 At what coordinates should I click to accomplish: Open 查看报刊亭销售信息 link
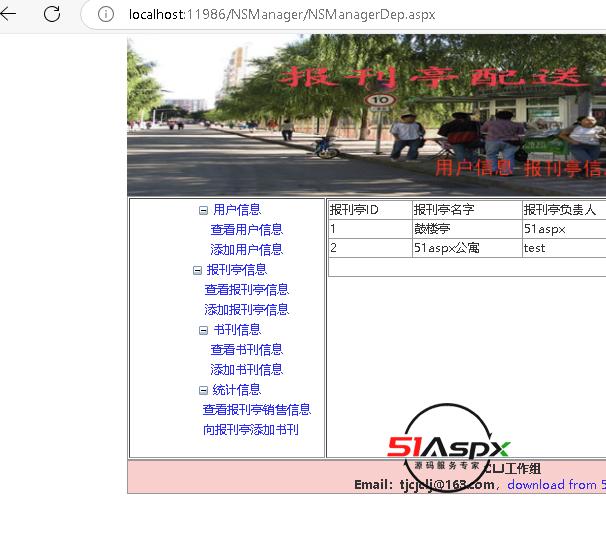pos(256,410)
